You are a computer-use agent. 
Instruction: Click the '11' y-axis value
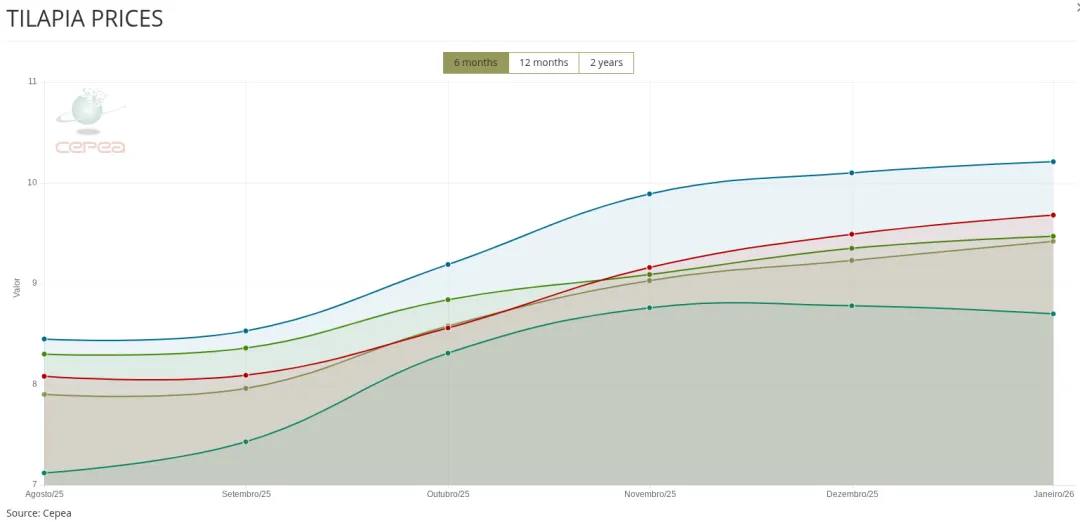[x=32, y=82]
